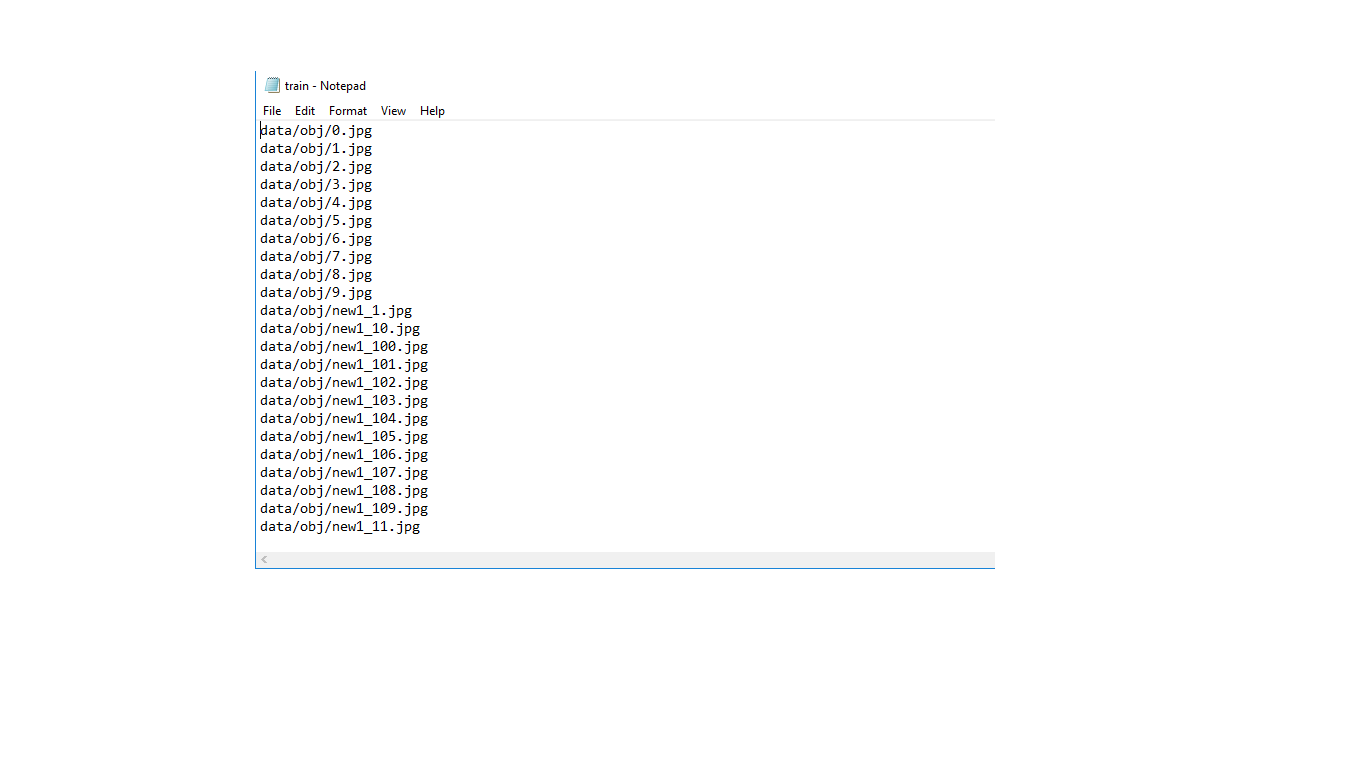
Task: Click the horizontal scrollbar left arrow
Action: click(264, 560)
